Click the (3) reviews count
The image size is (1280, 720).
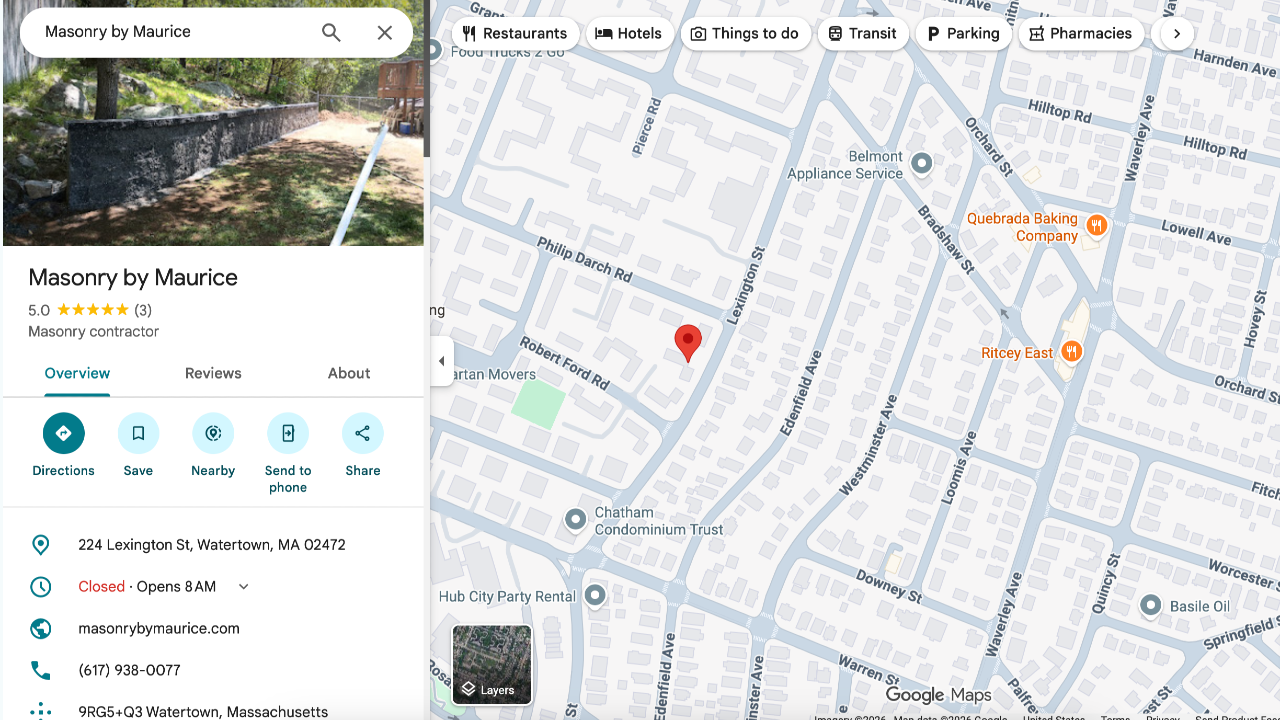click(x=143, y=310)
